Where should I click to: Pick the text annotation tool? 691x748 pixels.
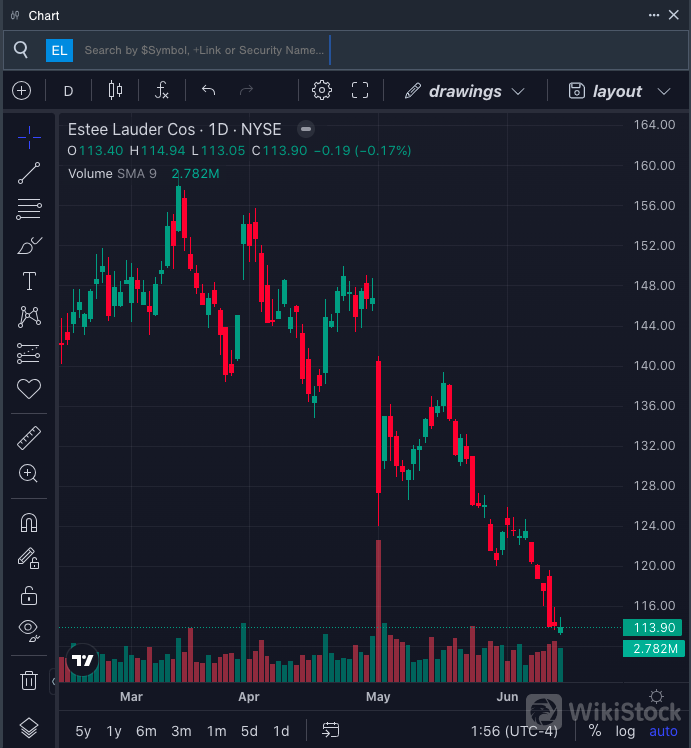(29, 281)
